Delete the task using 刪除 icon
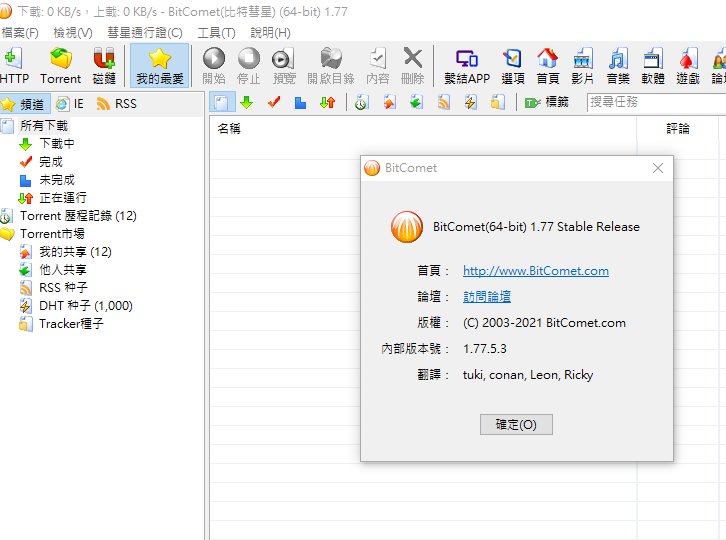 coord(413,66)
